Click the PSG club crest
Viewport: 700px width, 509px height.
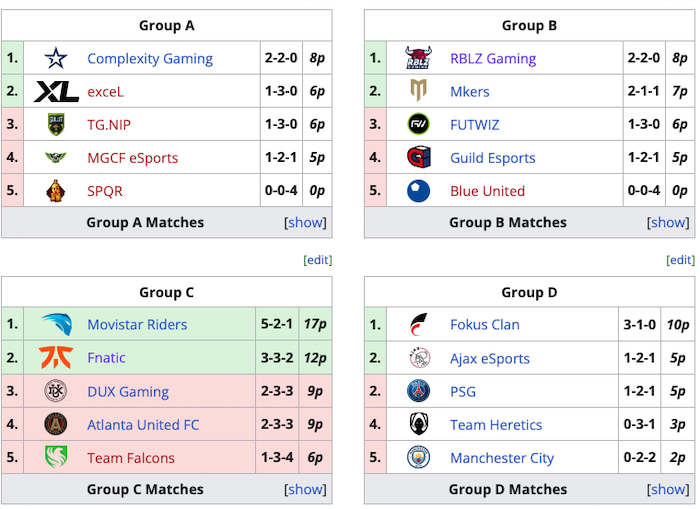point(418,391)
